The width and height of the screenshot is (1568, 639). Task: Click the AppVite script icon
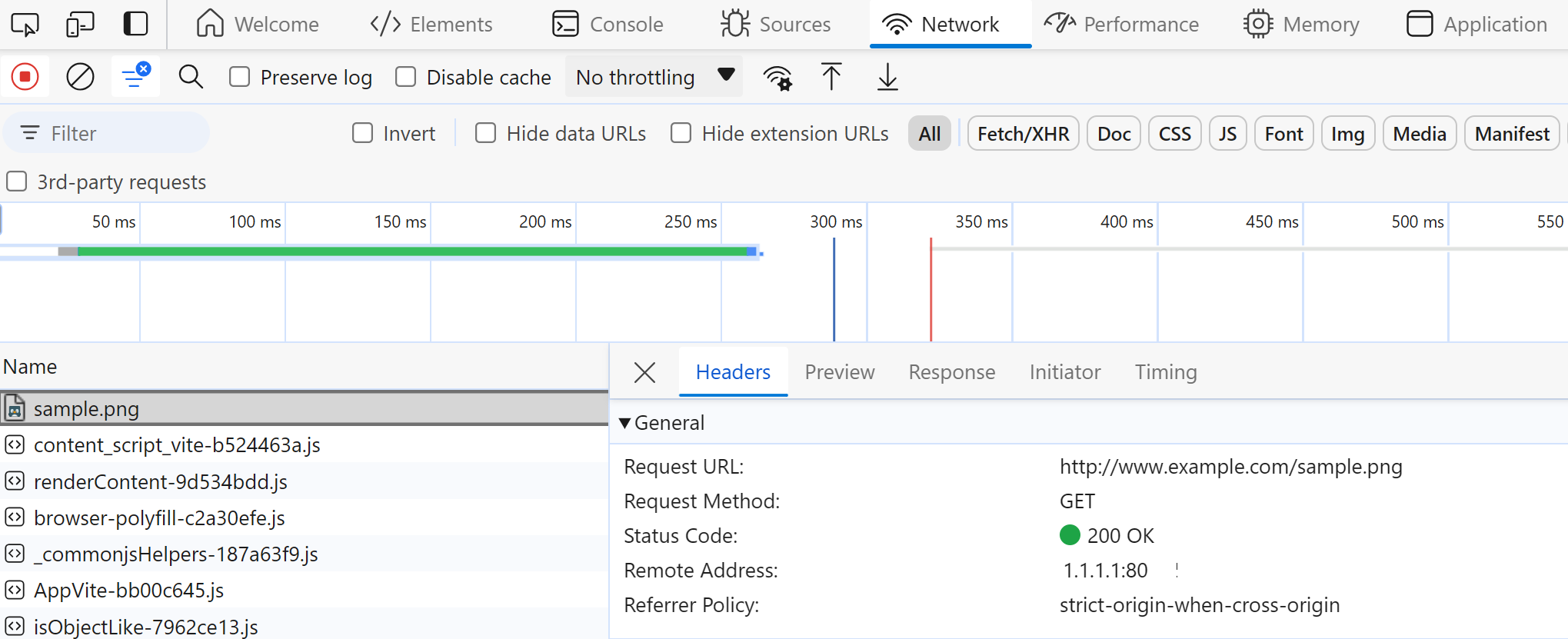[x=15, y=590]
